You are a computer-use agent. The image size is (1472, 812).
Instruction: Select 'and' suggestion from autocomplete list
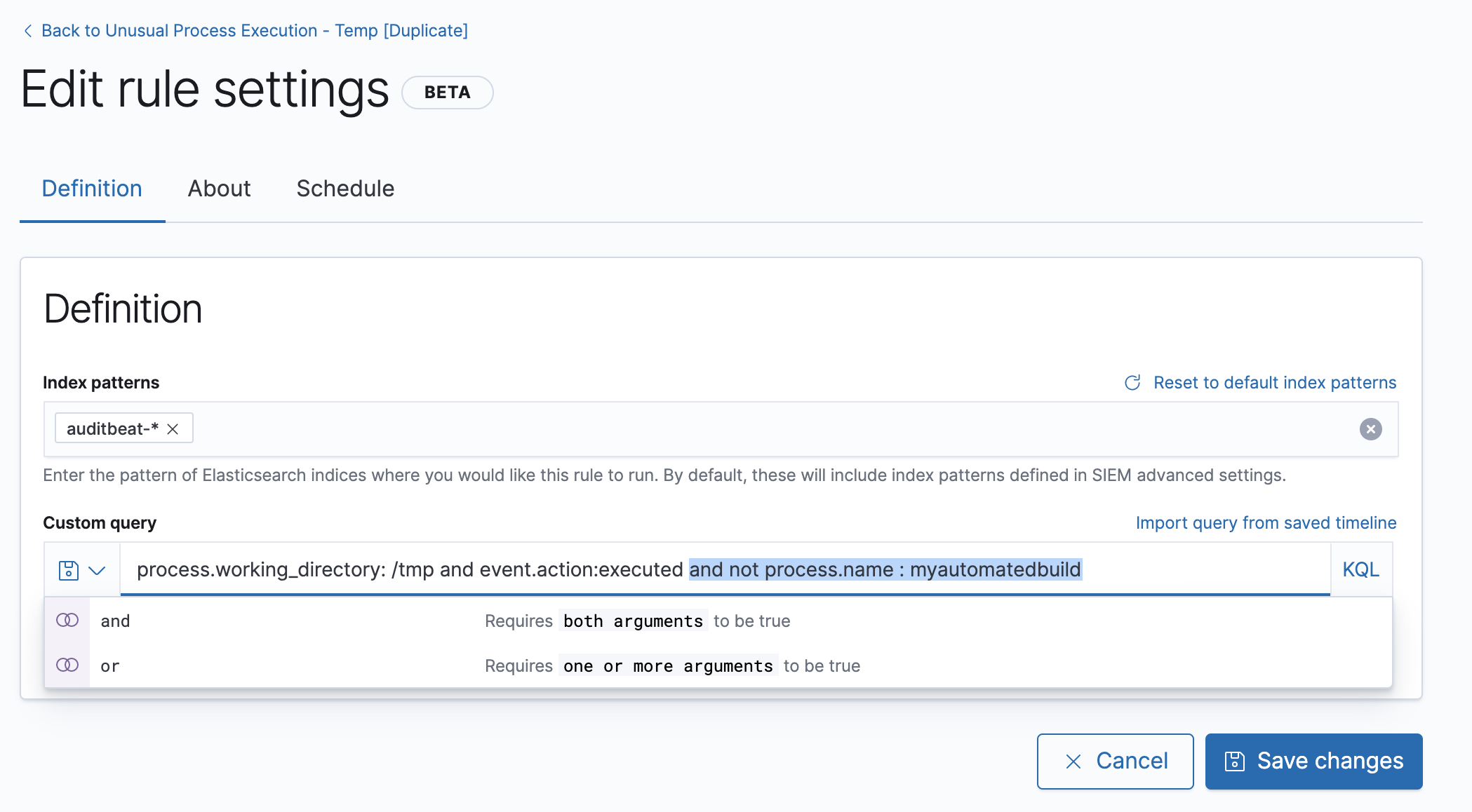click(116, 621)
